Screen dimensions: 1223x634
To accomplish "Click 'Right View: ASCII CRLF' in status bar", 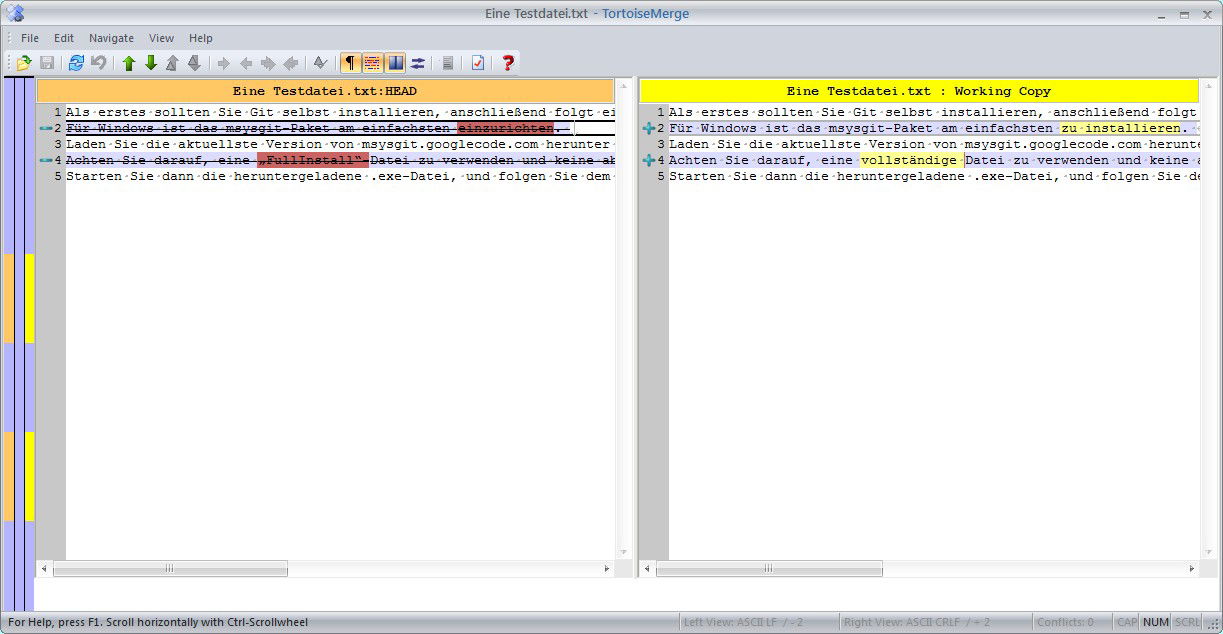I will [917, 622].
